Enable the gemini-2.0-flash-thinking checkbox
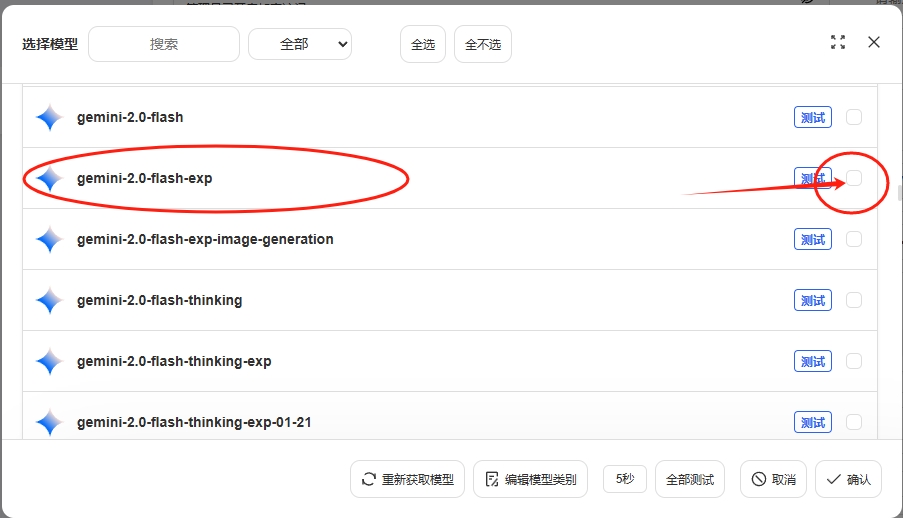 point(854,300)
